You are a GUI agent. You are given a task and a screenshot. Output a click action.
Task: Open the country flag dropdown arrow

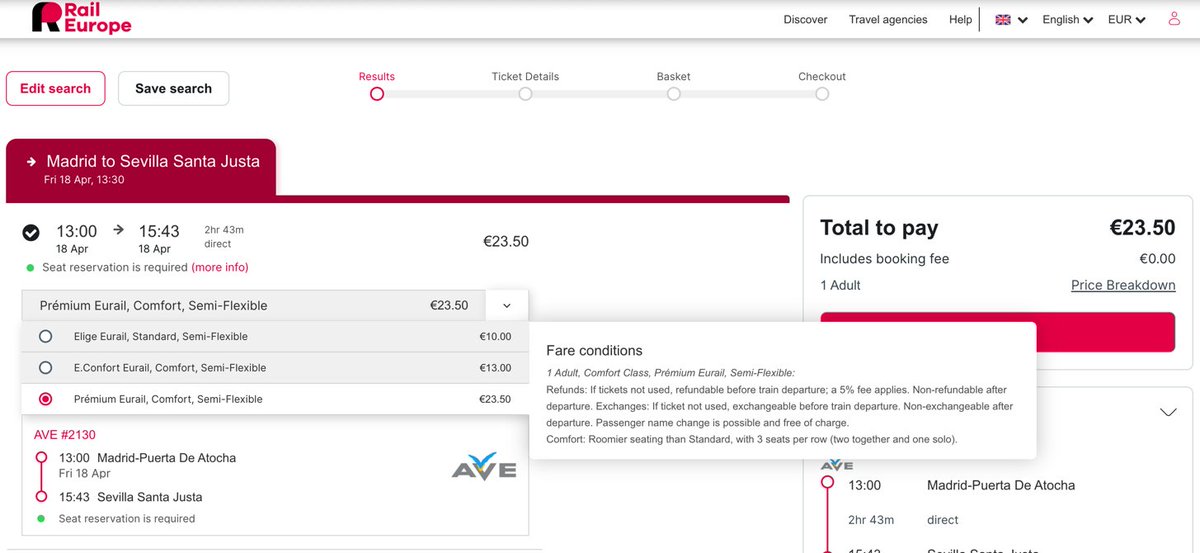[x=1023, y=20]
